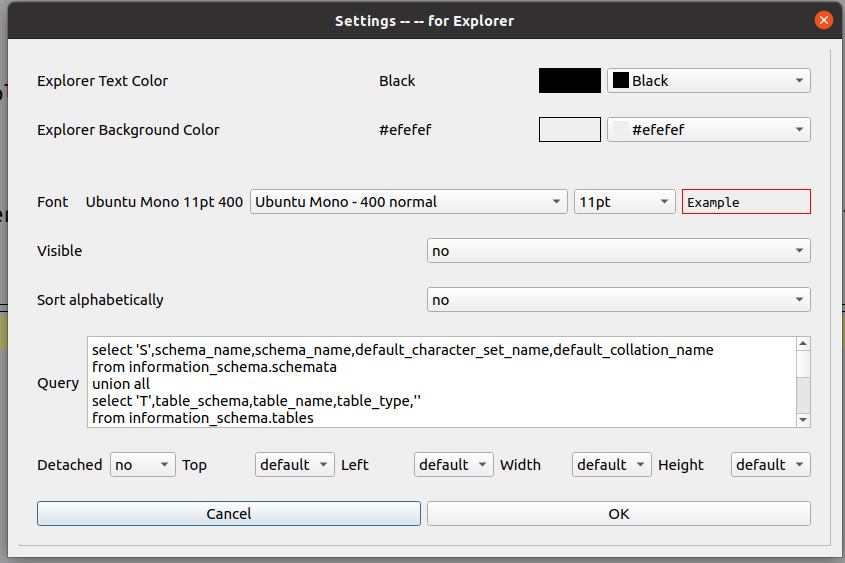Click the 'Ubuntu Mono 11pt 400' font label
Viewport: 845px width, 563px height.
tap(164, 202)
